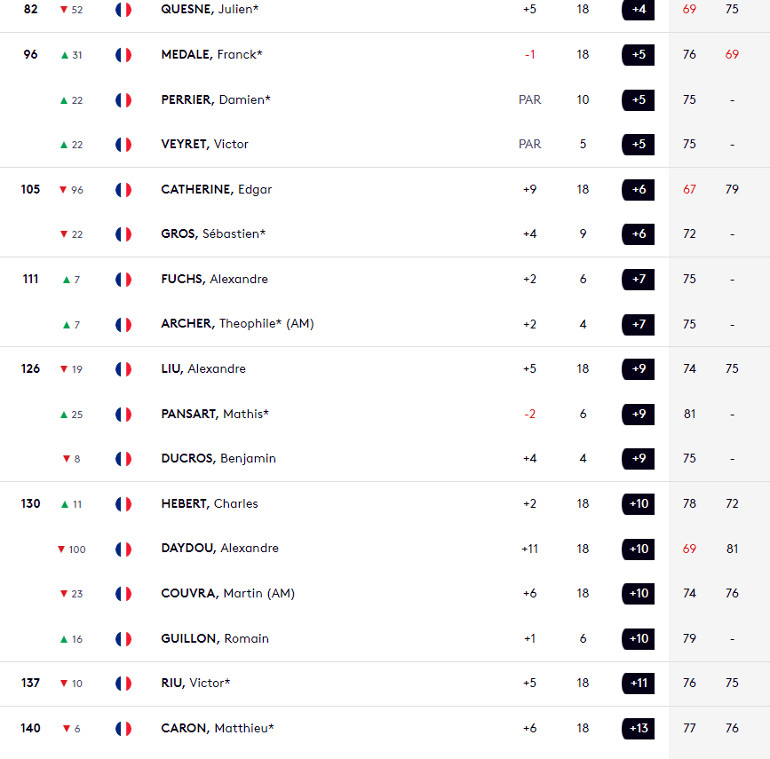This screenshot has height=759, width=770.
Task: Click the +13 score badge for CARON
Action: [638, 729]
